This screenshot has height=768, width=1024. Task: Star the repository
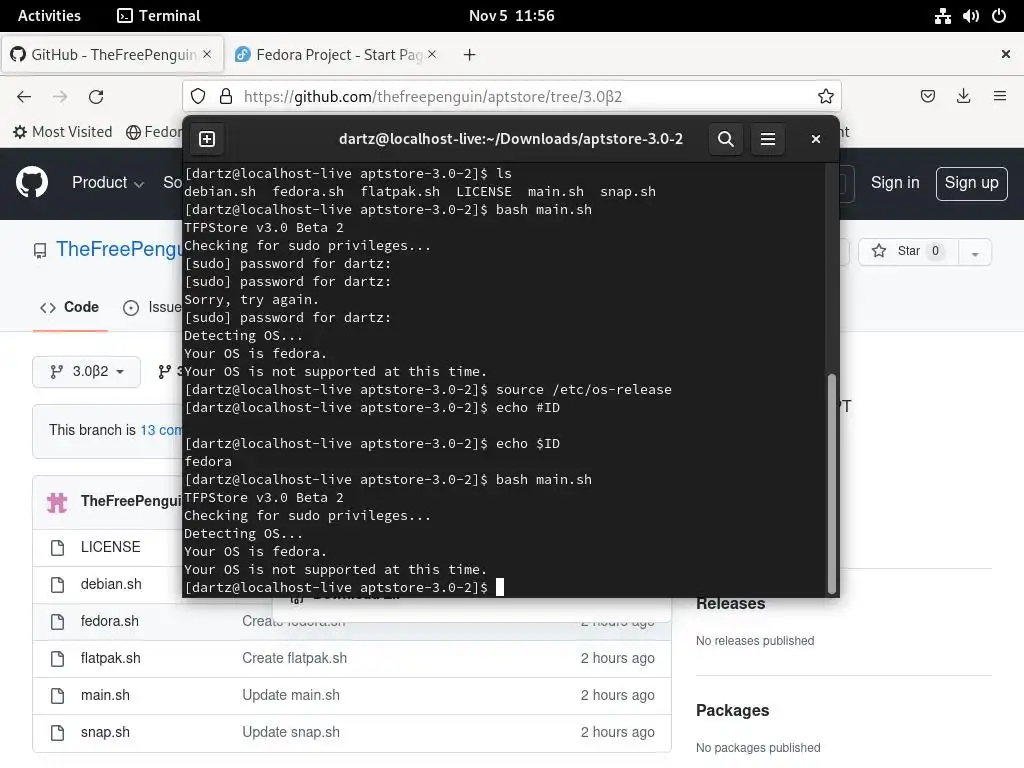[908, 251]
